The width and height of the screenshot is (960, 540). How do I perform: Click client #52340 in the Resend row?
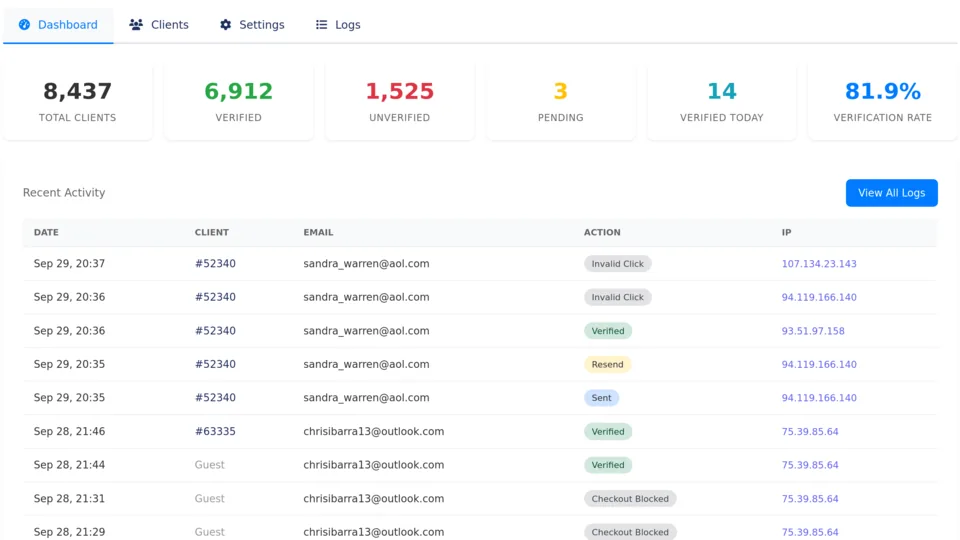click(x=215, y=364)
